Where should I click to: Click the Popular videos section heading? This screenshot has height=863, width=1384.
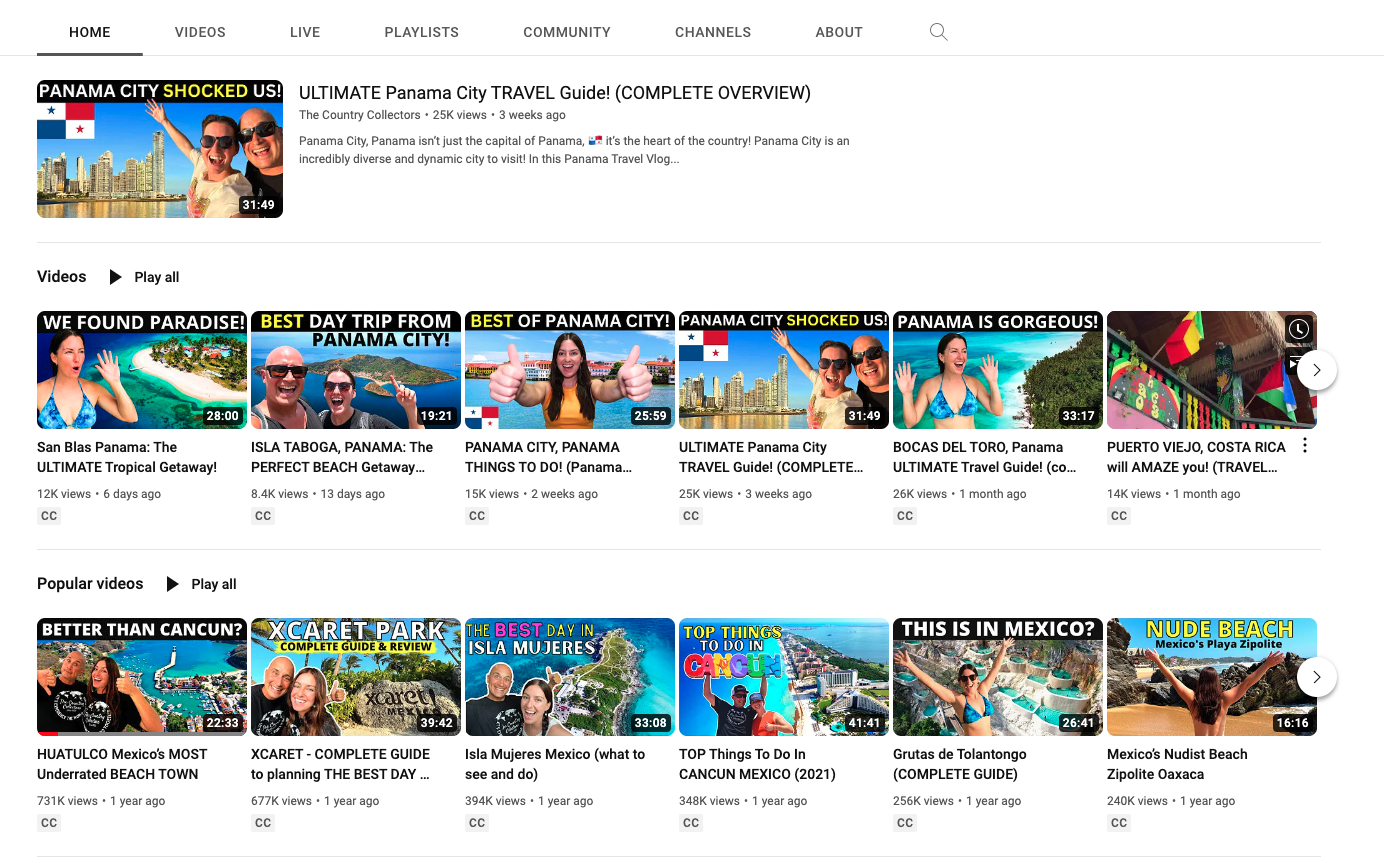pos(90,584)
